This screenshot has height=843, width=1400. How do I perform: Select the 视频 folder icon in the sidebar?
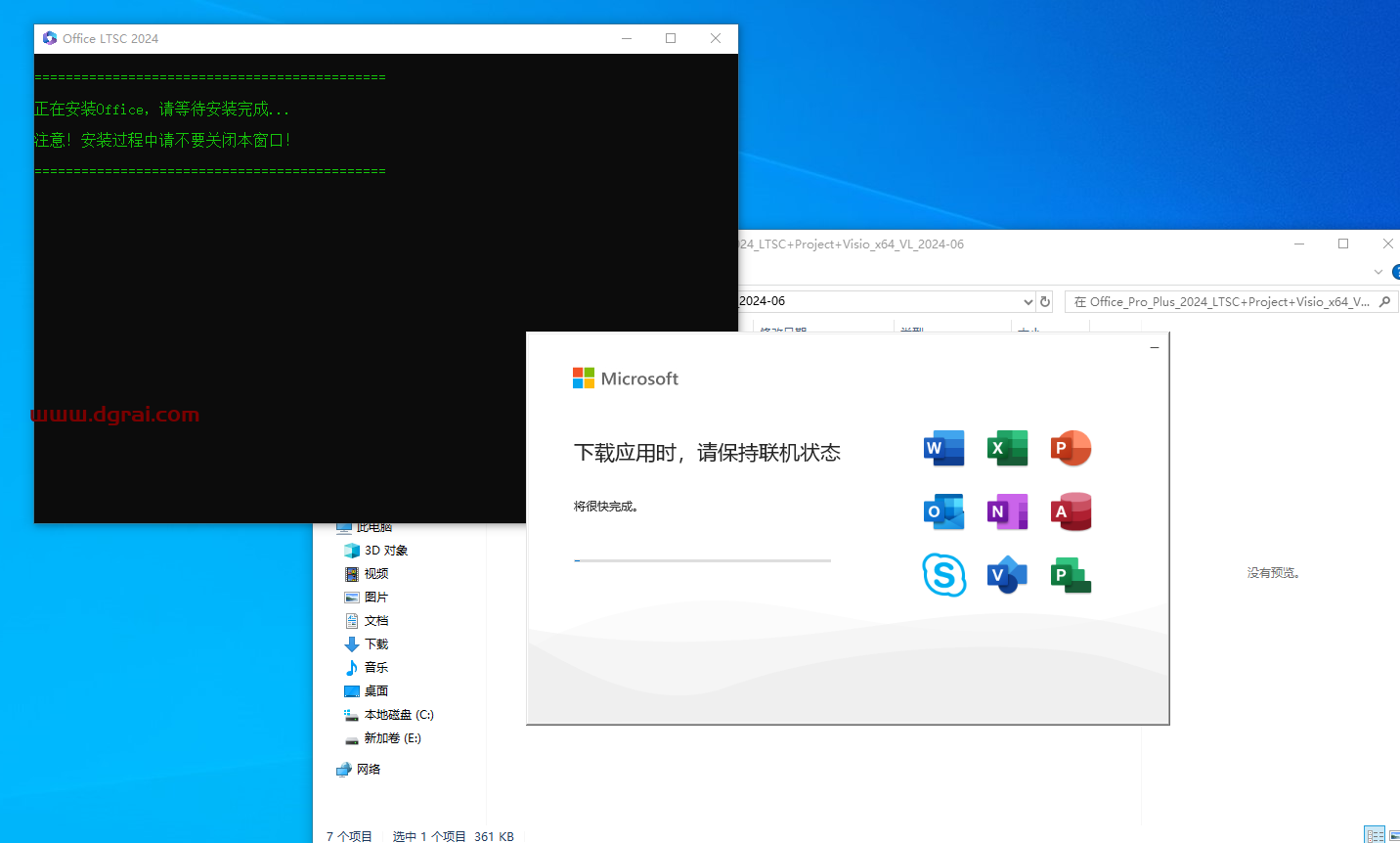coord(352,574)
